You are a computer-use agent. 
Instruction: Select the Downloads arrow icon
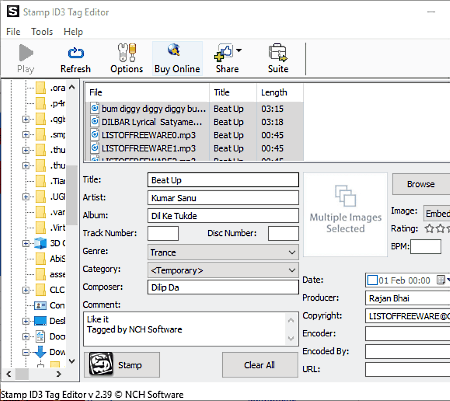40,352
